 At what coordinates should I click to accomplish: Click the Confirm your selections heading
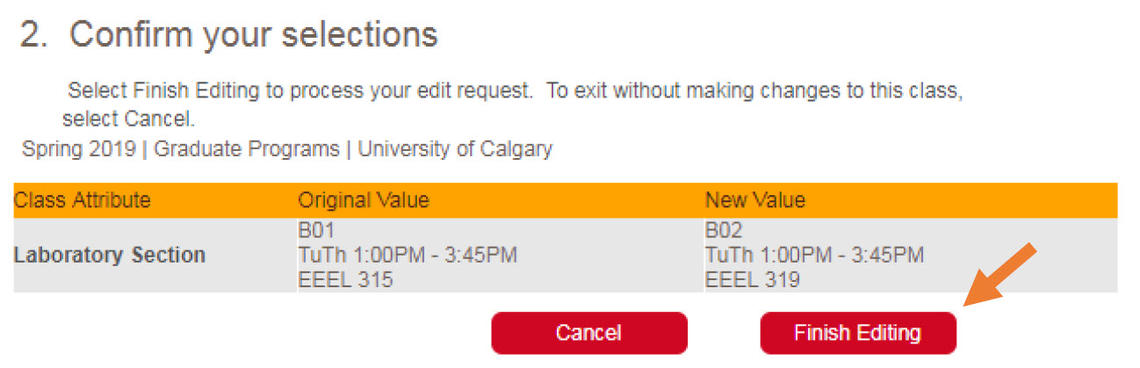[x=253, y=34]
